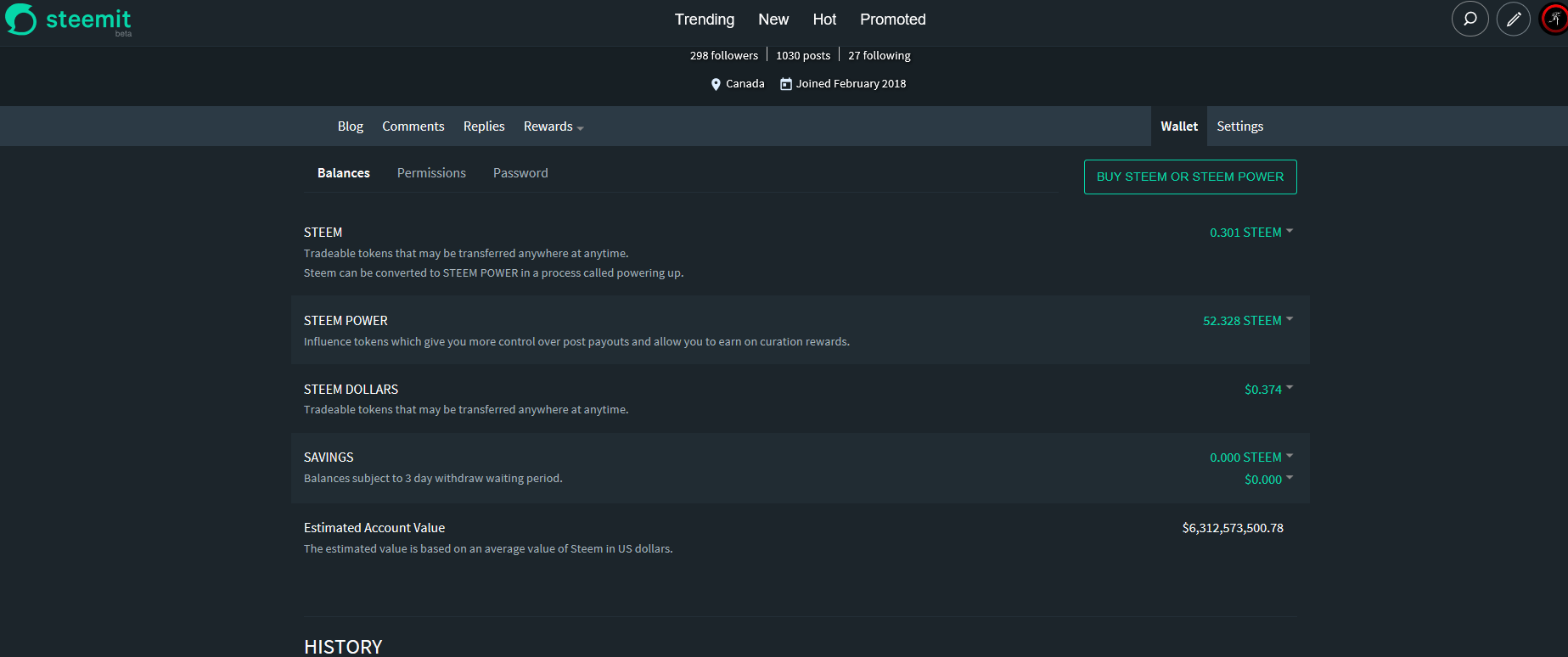The height and width of the screenshot is (657, 1568).
Task: Click the pencil compose post icon
Action: coord(1513,19)
